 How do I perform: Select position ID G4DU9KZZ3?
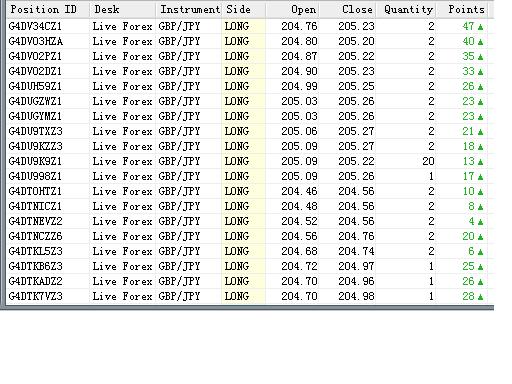pyautogui.click(x=35, y=146)
